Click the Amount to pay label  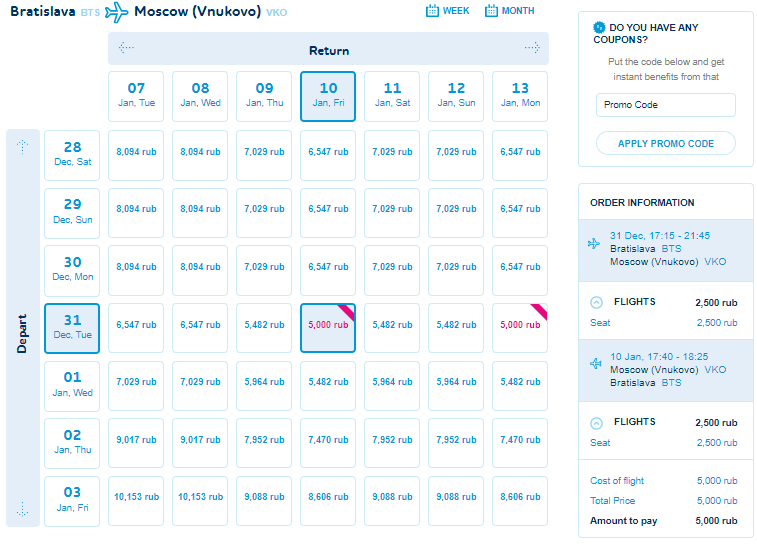(x=623, y=521)
